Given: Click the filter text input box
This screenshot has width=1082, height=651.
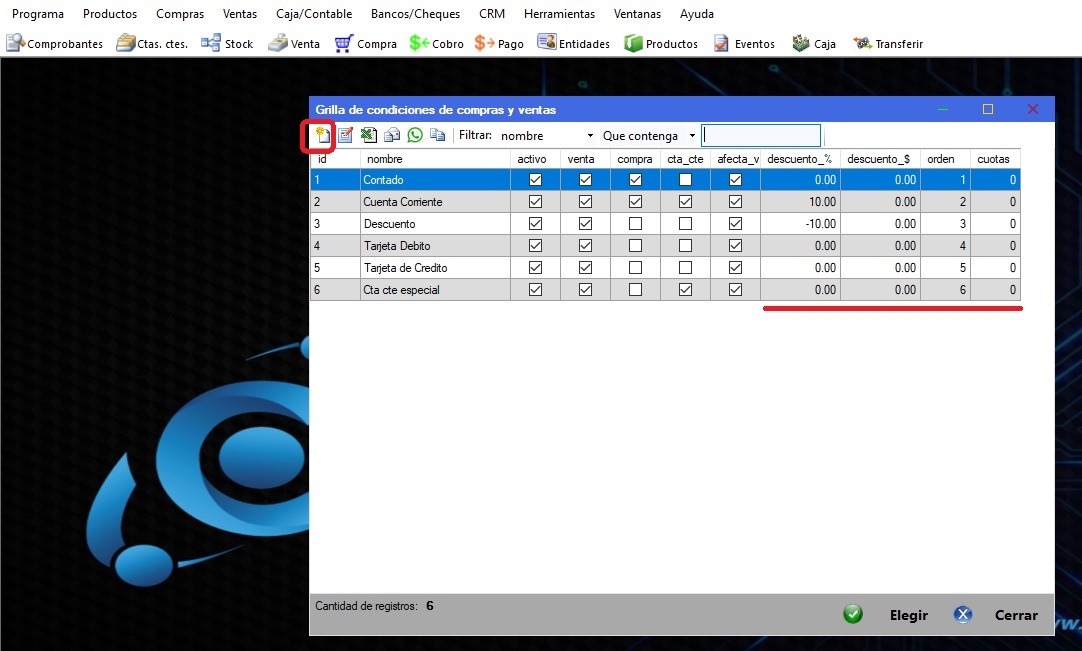Looking at the screenshot, I should click(761, 136).
